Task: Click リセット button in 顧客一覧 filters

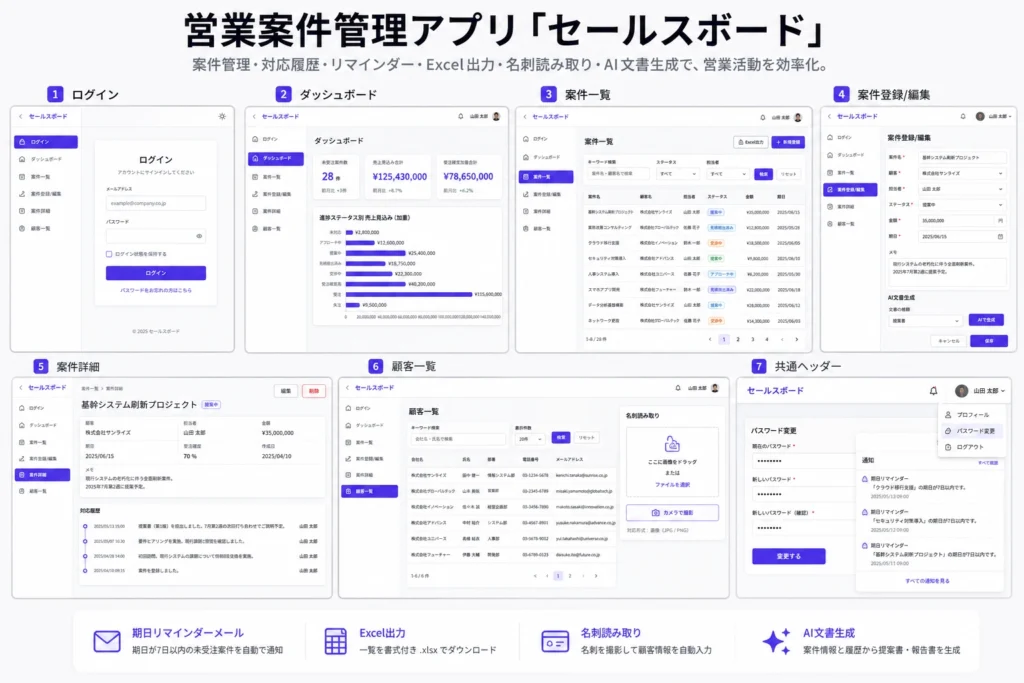Action: pyautogui.click(x=586, y=437)
